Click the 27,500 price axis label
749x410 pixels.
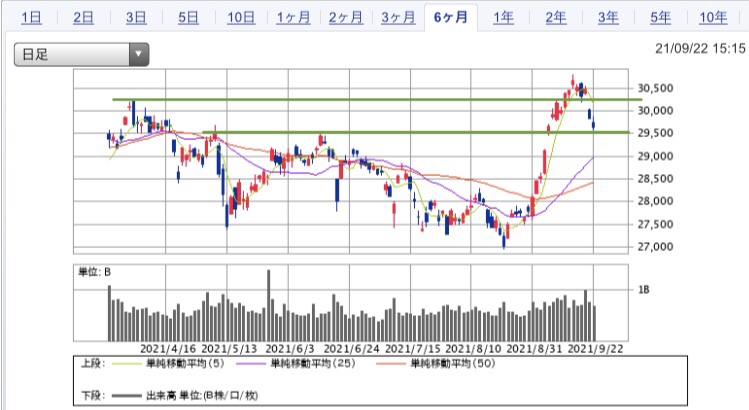pyautogui.click(x=655, y=224)
